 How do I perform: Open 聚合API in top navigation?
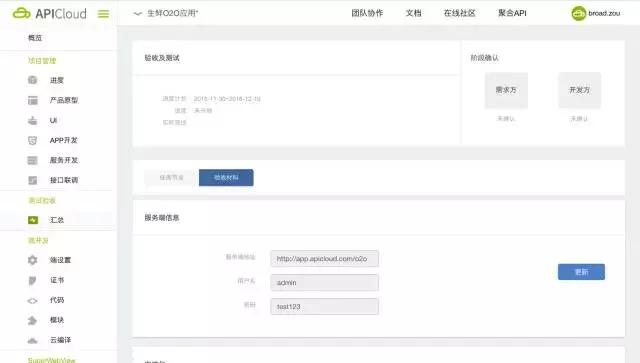tap(512, 13)
